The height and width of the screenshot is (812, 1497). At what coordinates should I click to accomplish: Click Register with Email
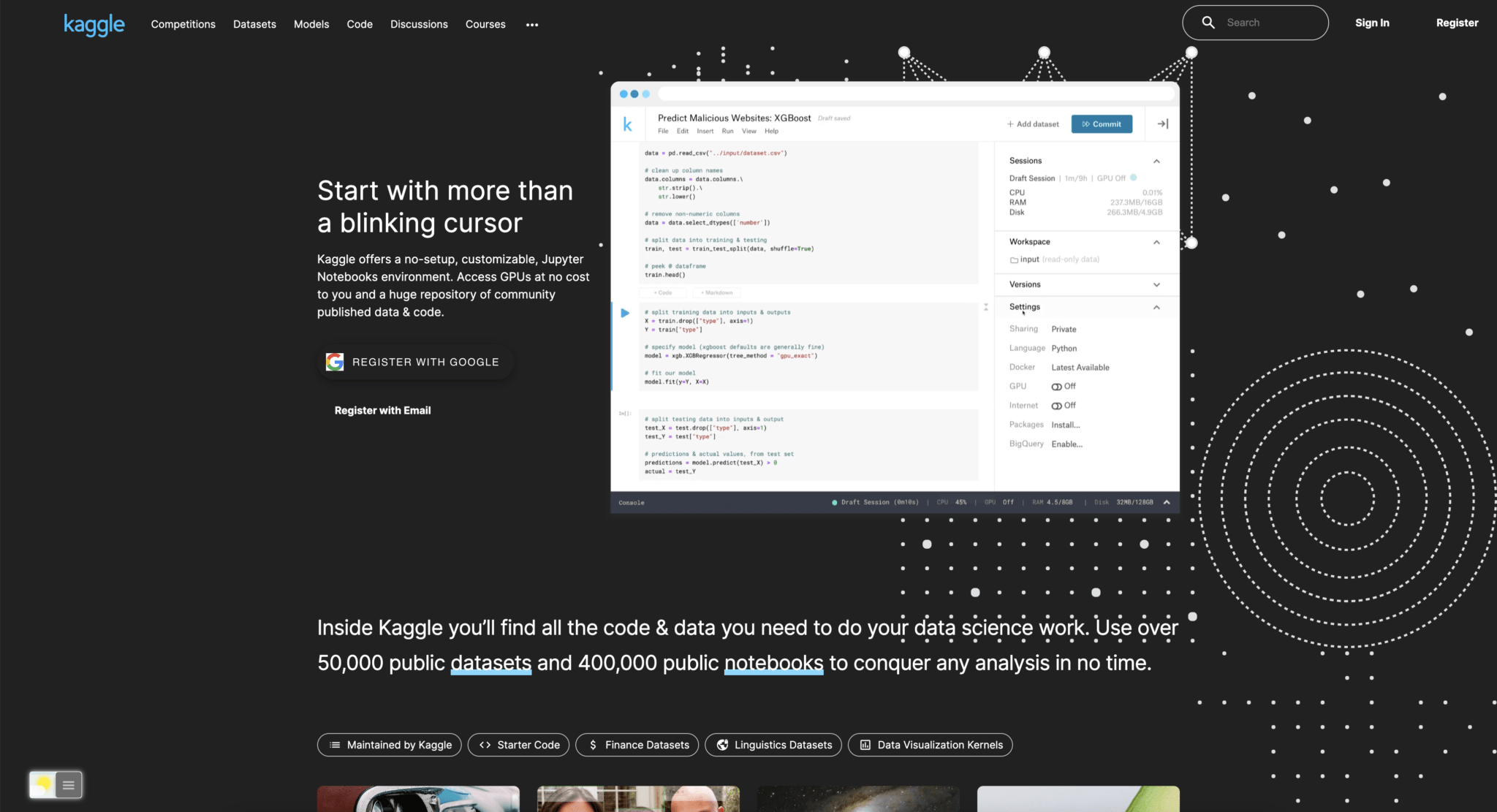[382, 410]
